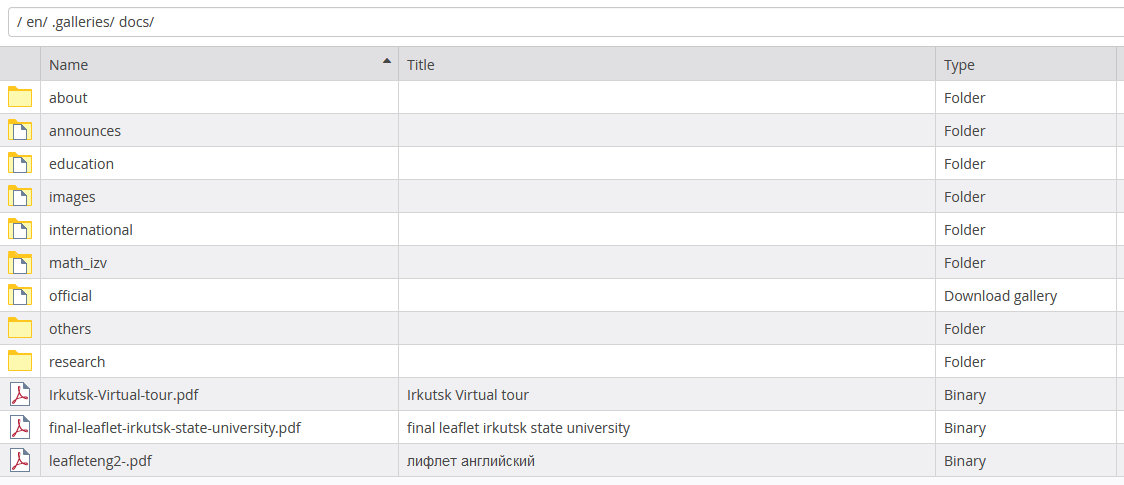Click the 'official' download gallery icon
The height and width of the screenshot is (485, 1124).
coord(20,295)
